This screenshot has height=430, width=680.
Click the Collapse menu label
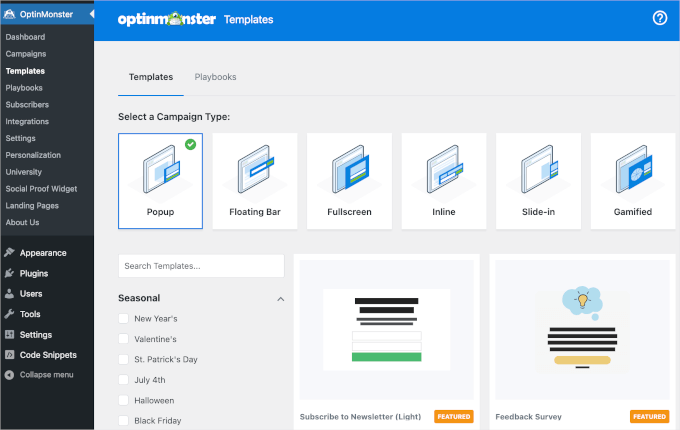coord(46,375)
